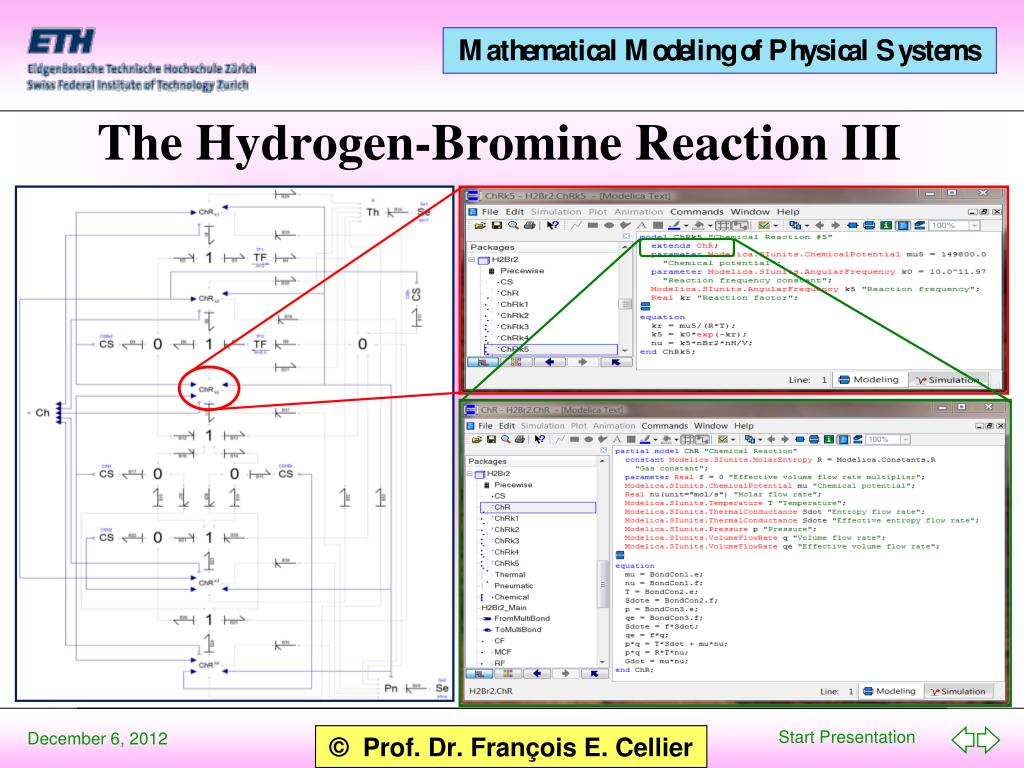Collapse the H2Br2 package in ChR window tree
Viewport: 1024px width, 768px height.
(x=472, y=473)
